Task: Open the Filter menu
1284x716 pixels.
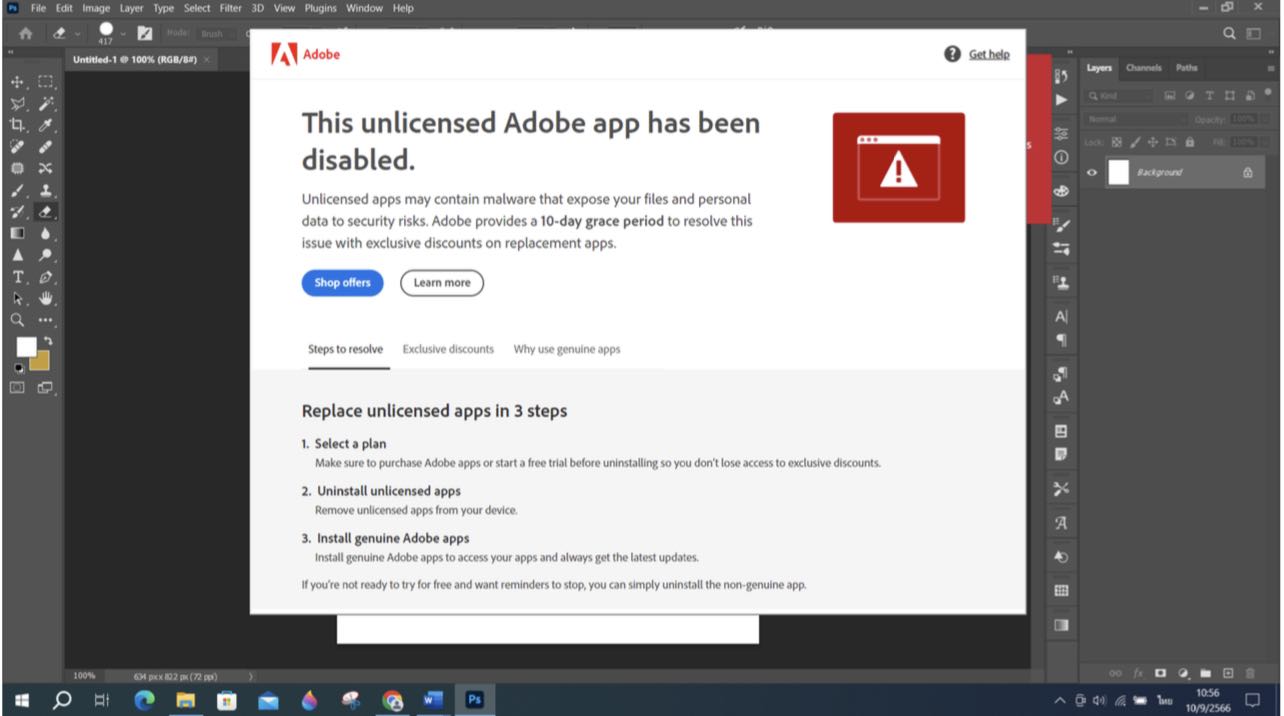Action: 231,8
